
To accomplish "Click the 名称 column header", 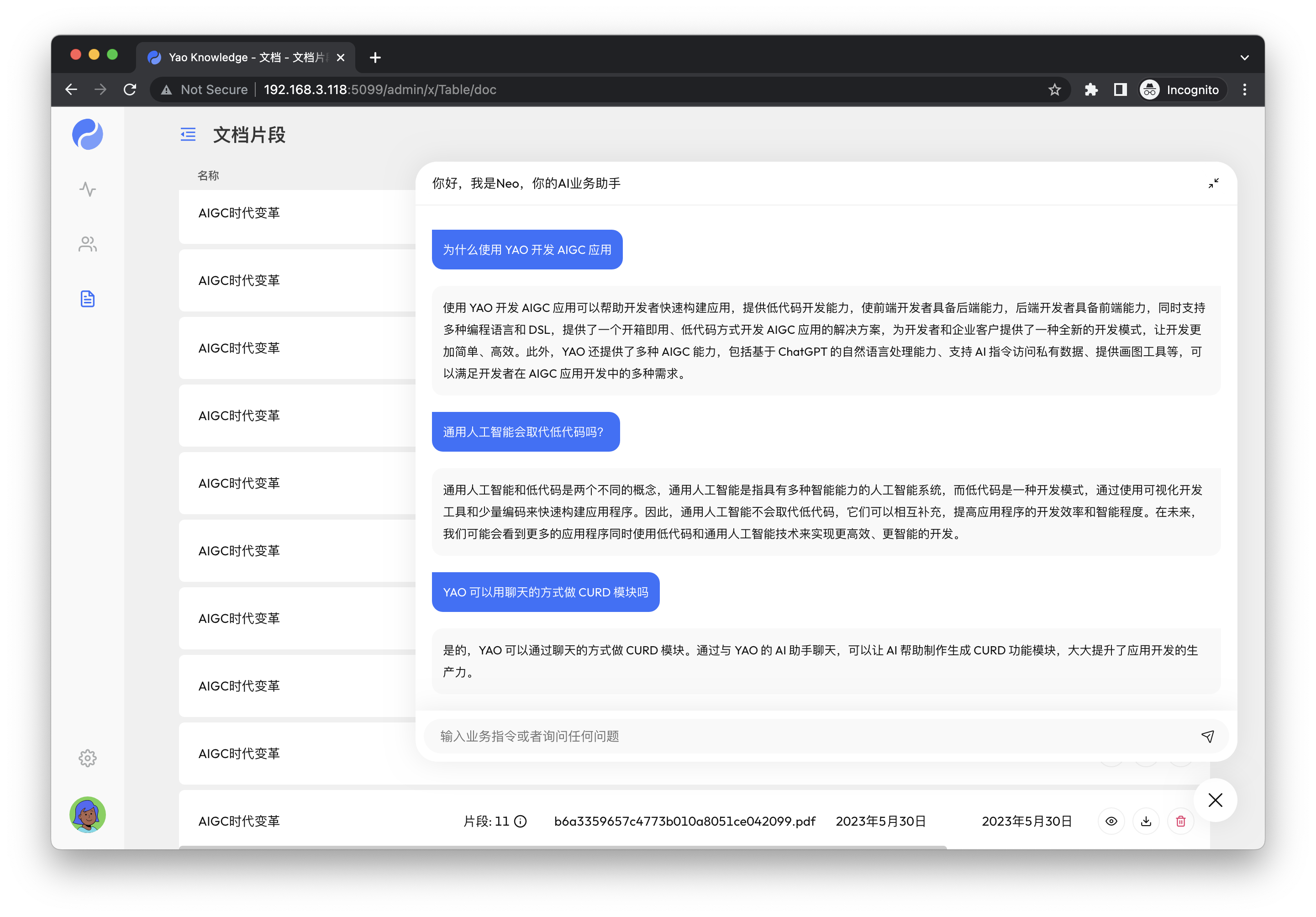I will 208,175.
